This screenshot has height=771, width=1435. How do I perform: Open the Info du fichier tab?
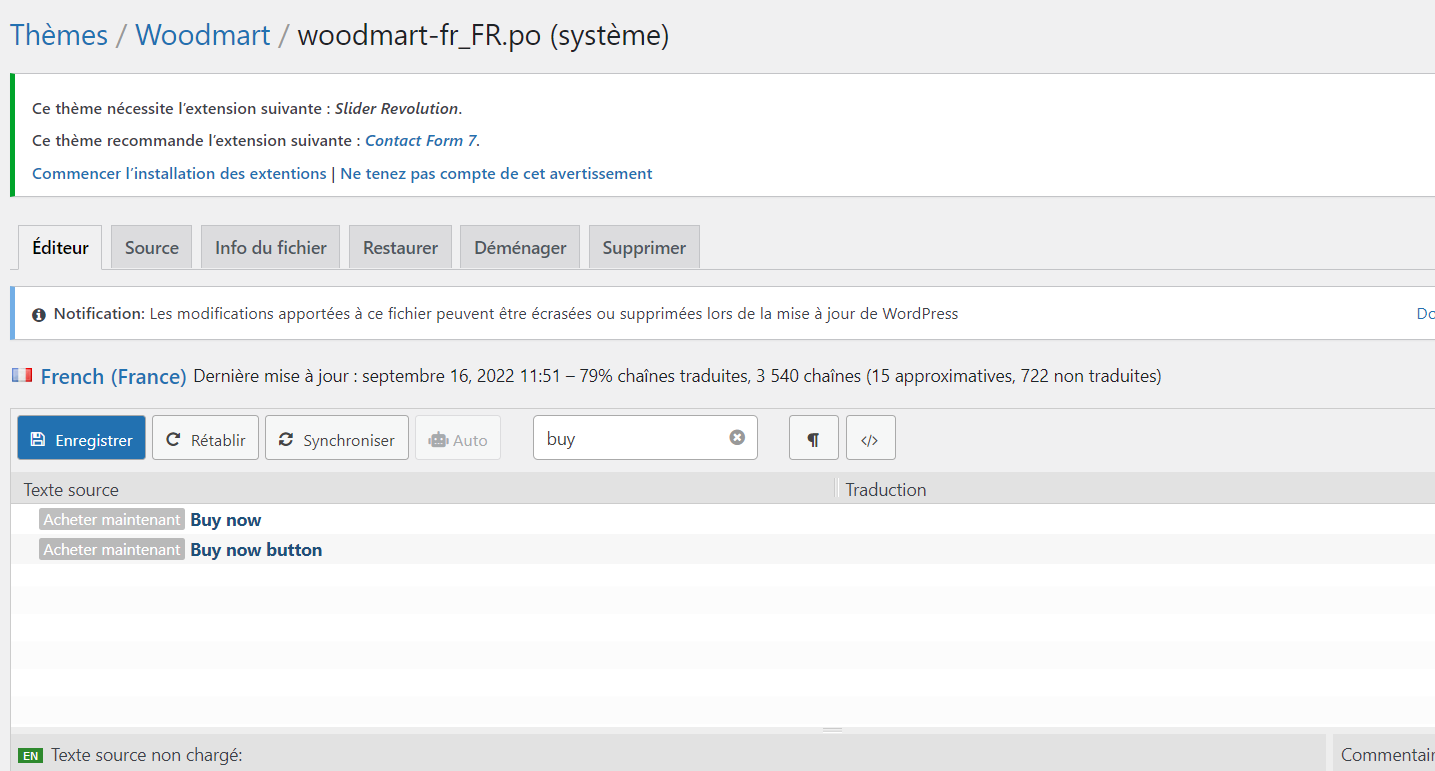pos(271,247)
